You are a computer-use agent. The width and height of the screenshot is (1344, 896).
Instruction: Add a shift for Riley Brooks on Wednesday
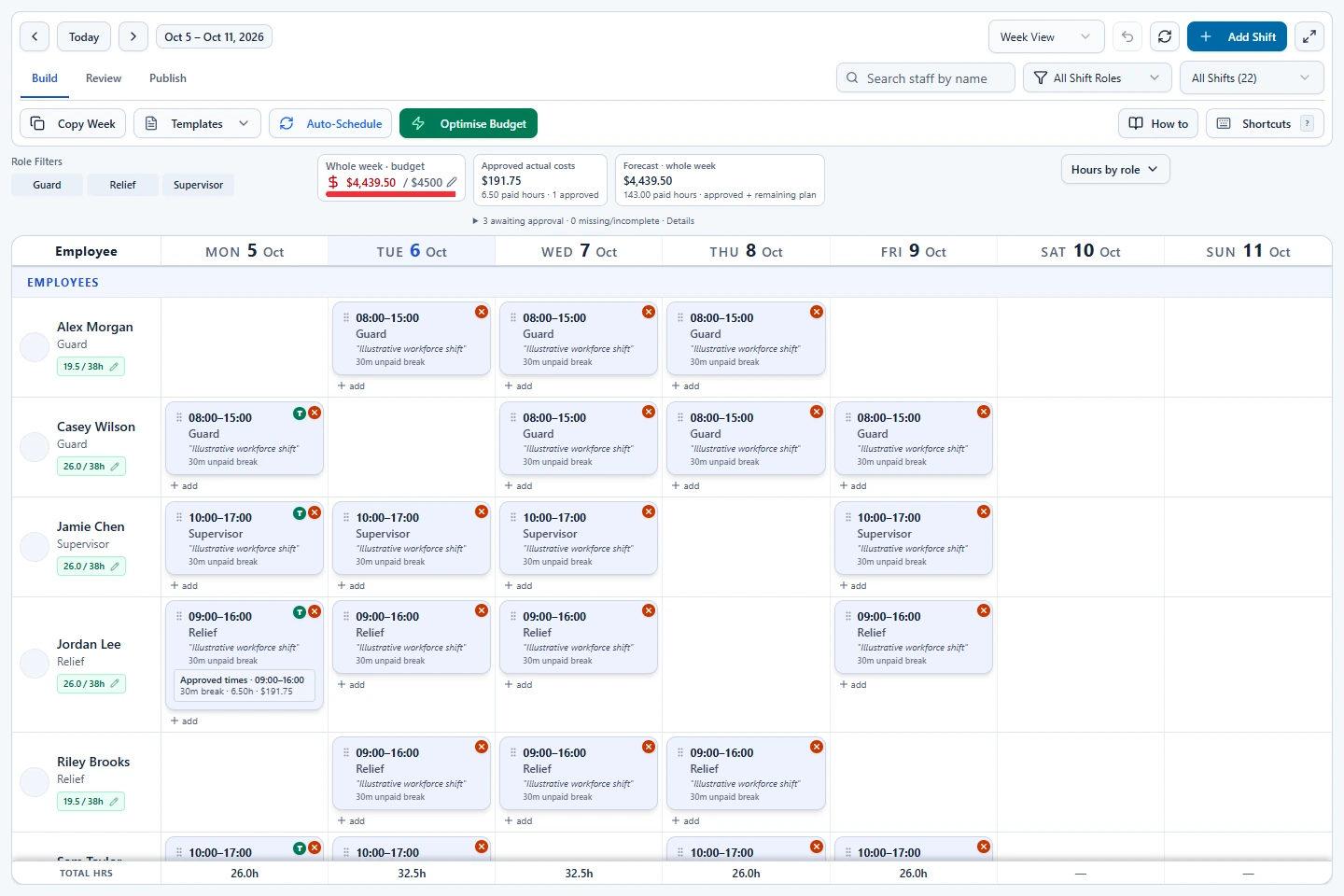click(519, 821)
